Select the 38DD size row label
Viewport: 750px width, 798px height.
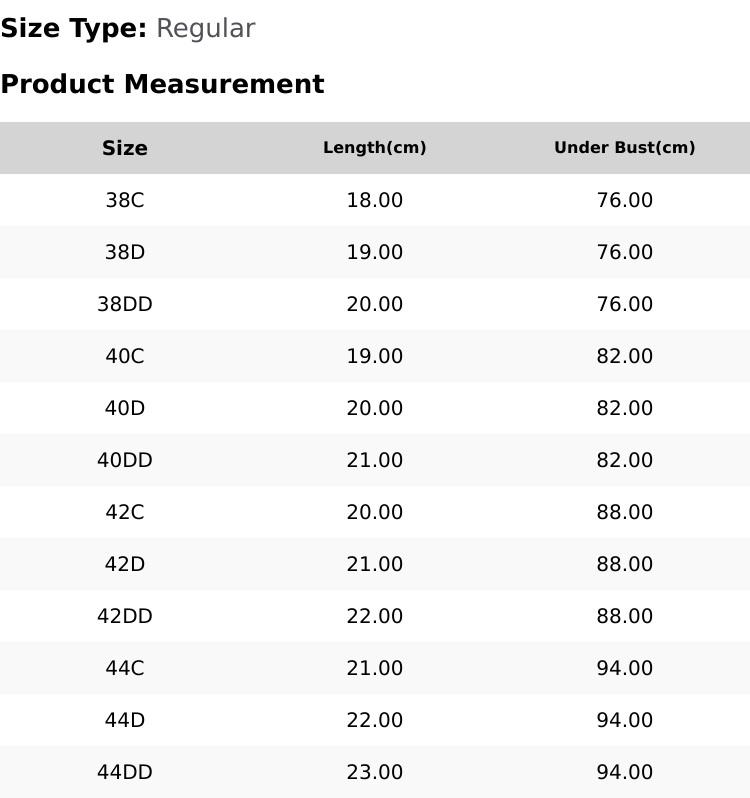(125, 304)
